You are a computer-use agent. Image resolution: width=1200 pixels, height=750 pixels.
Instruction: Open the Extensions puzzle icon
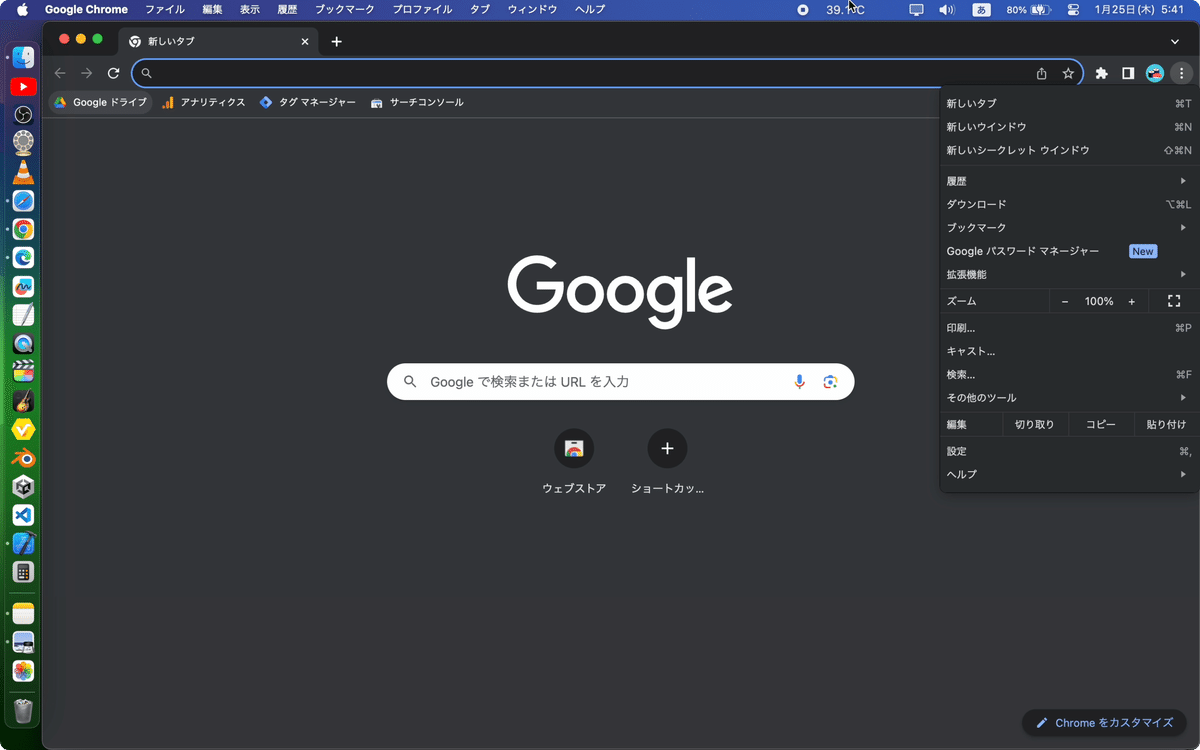1102,73
